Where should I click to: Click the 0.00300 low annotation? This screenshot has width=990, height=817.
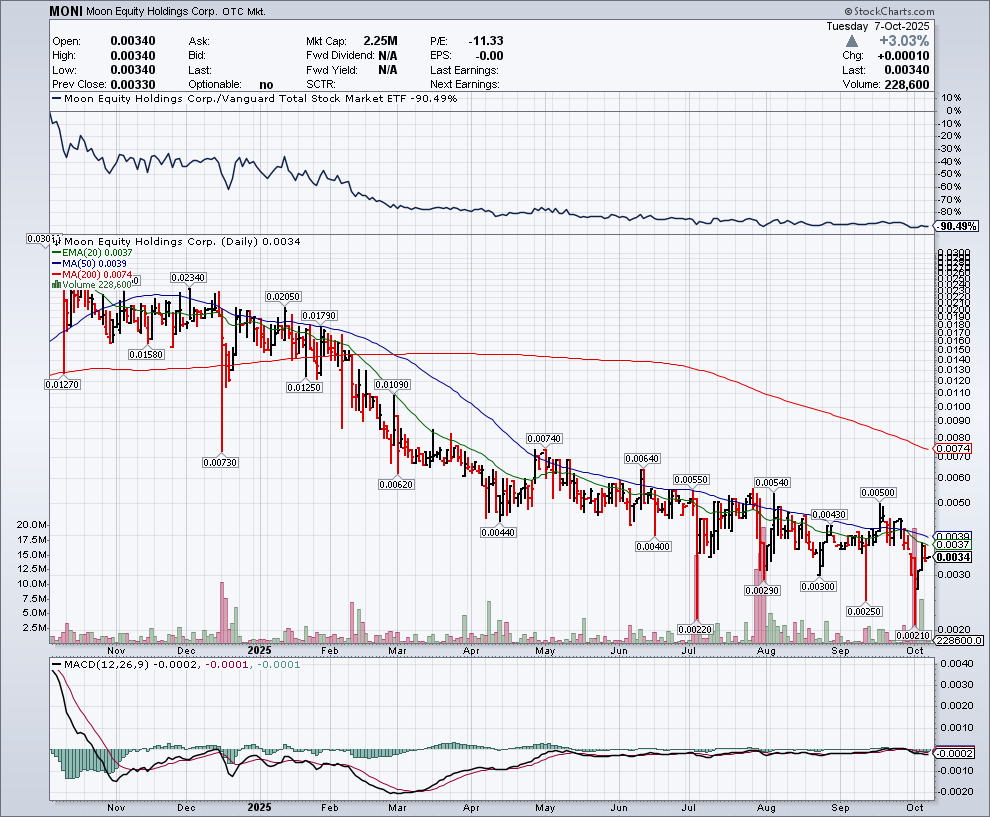point(818,587)
